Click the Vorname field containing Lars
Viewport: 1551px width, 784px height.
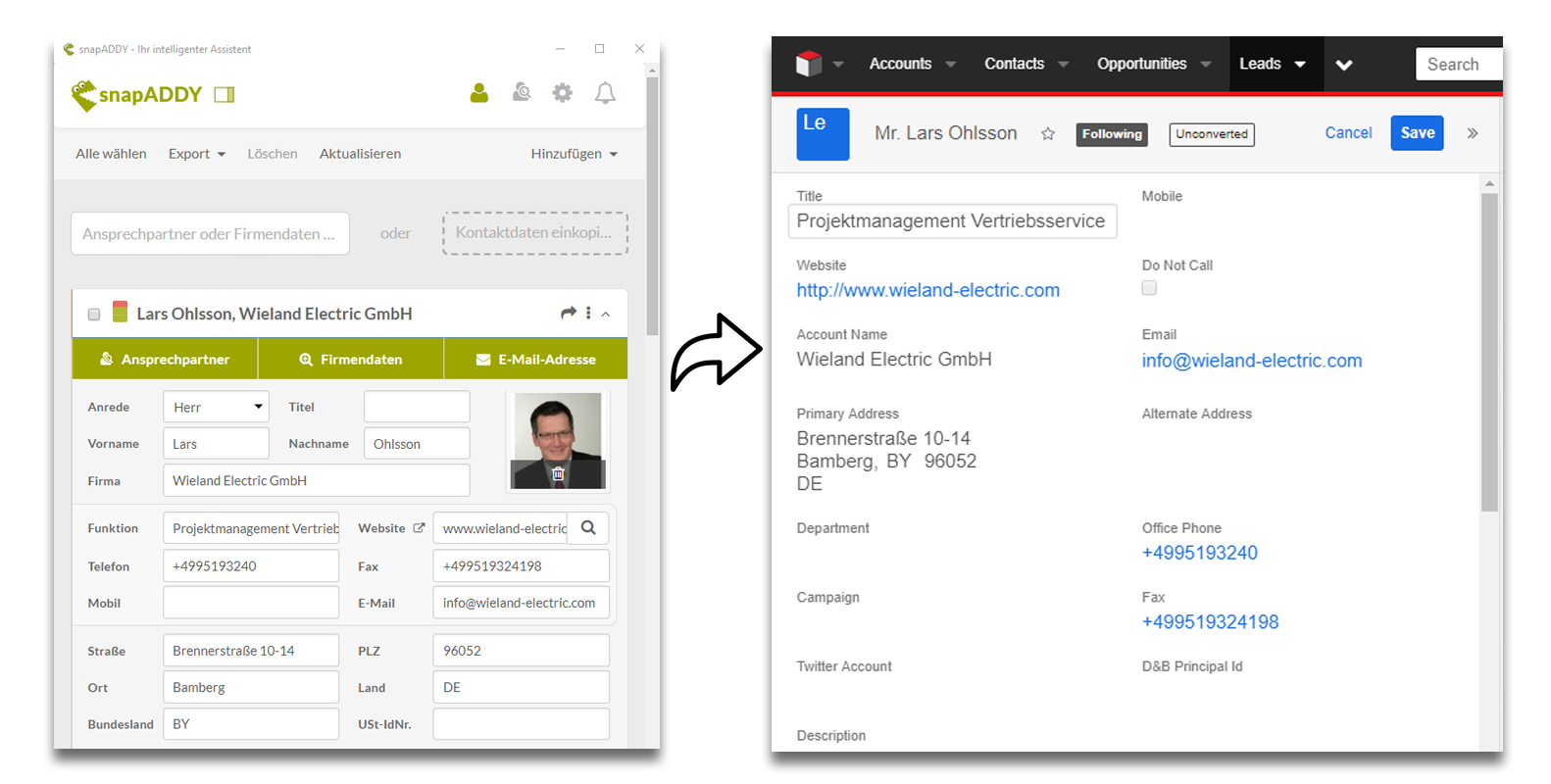216,444
